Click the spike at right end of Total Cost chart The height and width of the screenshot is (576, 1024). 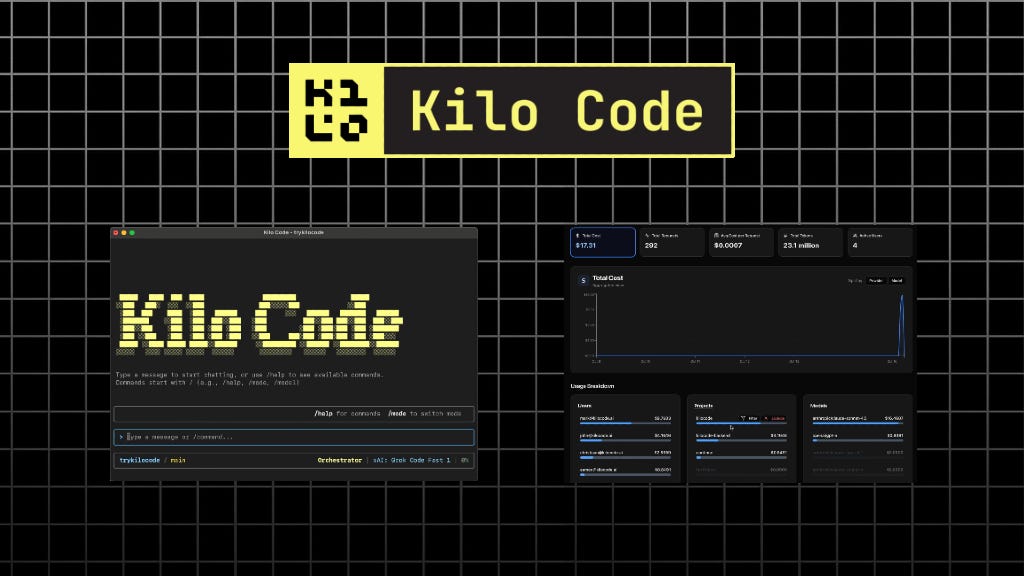[902, 325]
